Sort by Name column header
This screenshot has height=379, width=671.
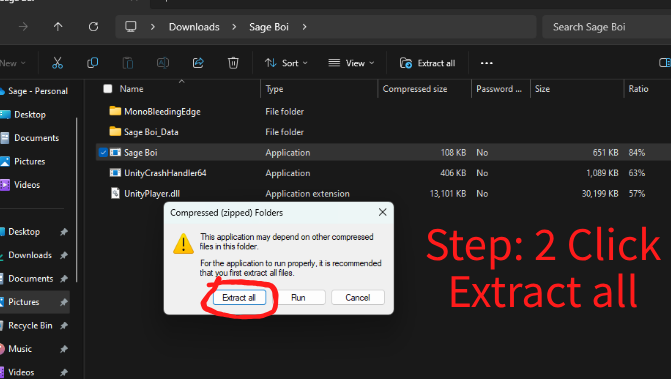[131, 89]
